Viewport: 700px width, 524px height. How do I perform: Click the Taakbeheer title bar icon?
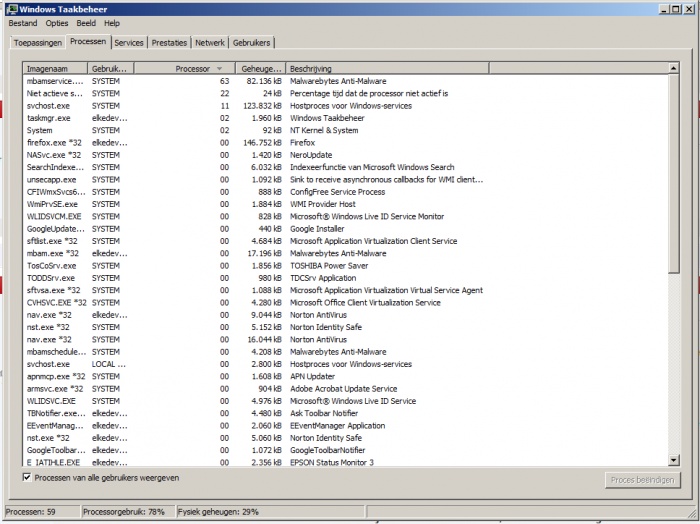pyautogui.click(x=12, y=9)
